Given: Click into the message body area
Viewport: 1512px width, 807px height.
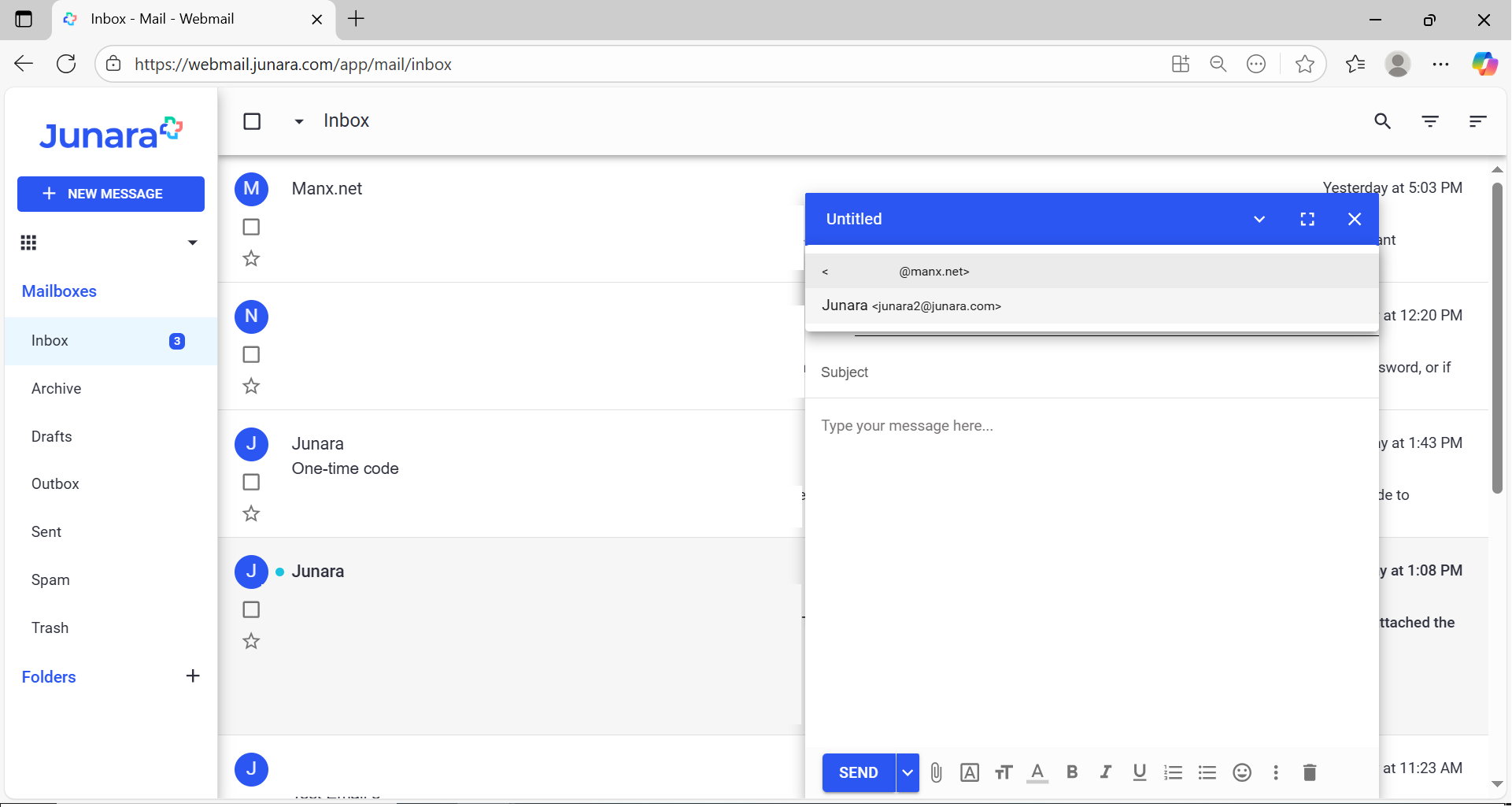Looking at the screenshot, I should [x=1092, y=575].
